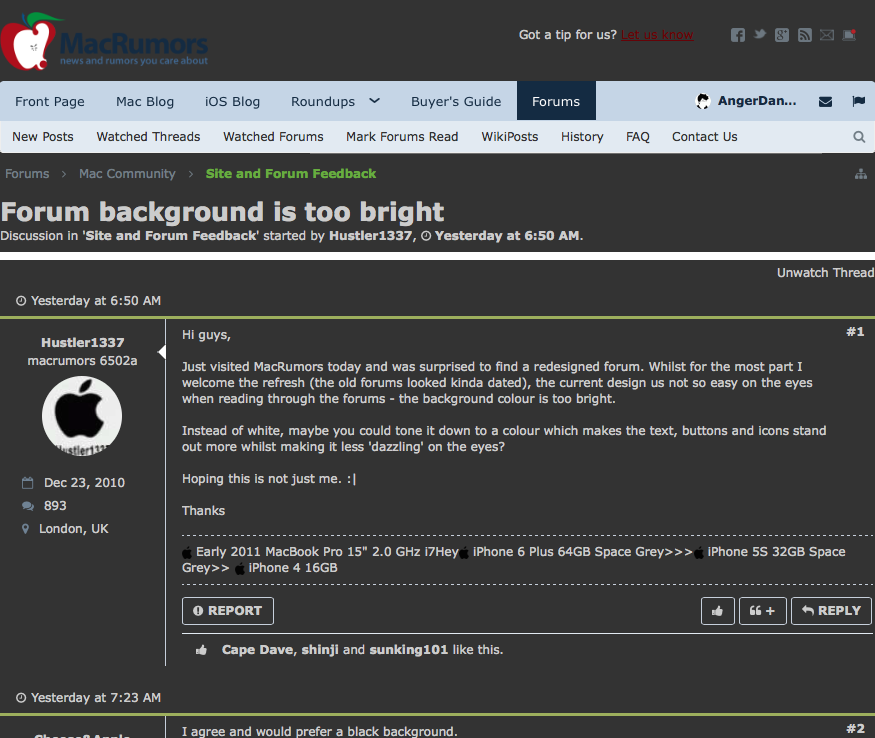Go to Forums in the breadcrumb
Screen dimensions: 875x738
(27, 174)
